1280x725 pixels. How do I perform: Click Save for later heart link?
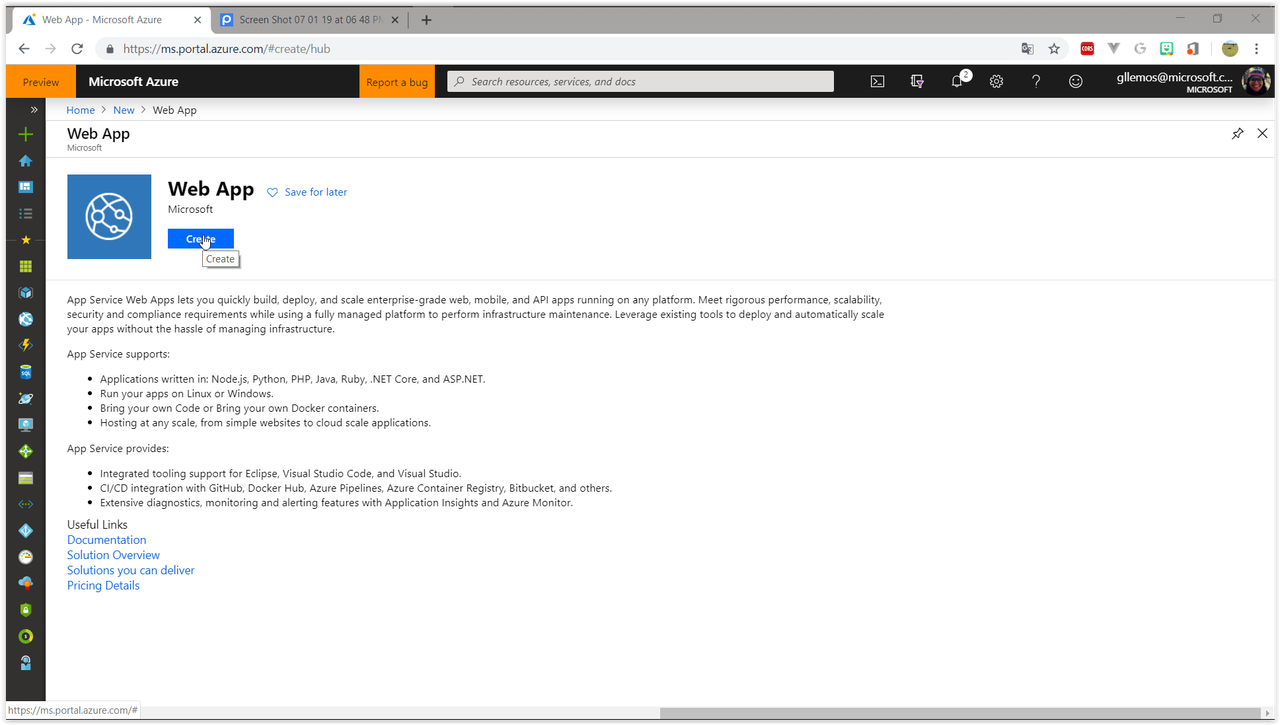(307, 192)
